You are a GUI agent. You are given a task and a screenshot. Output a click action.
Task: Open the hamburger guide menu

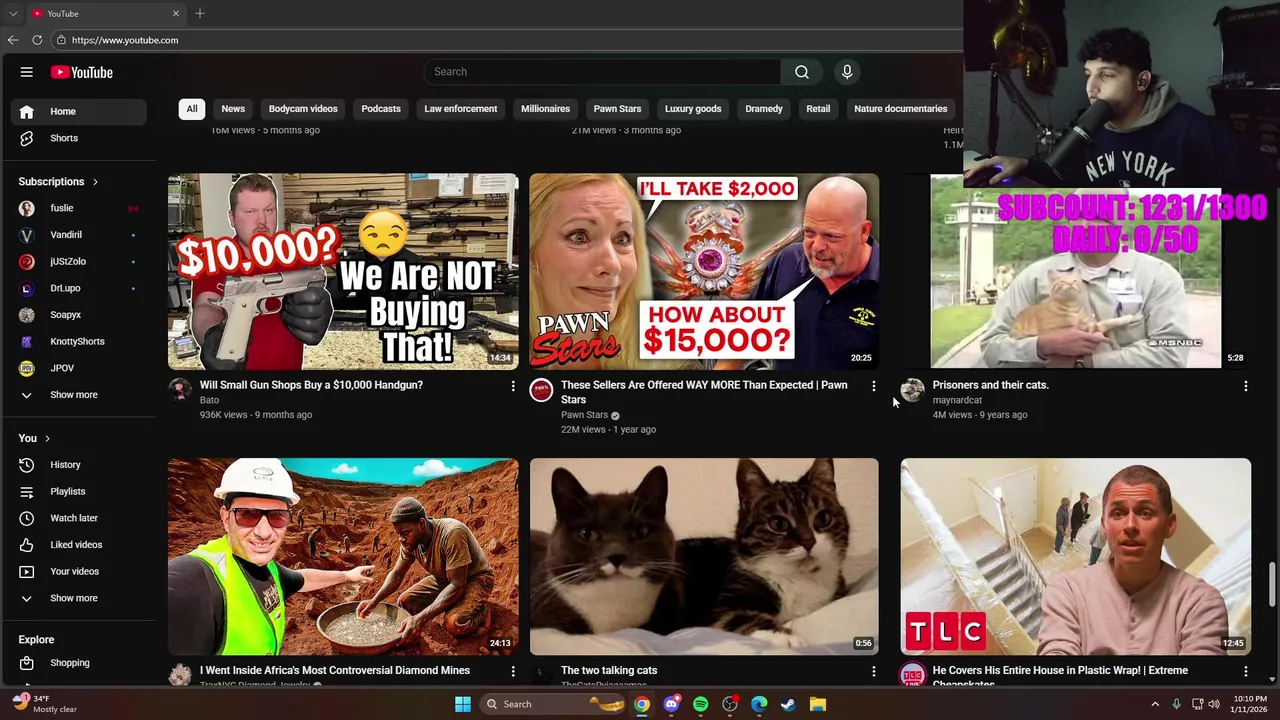pyautogui.click(x=27, y=72)
